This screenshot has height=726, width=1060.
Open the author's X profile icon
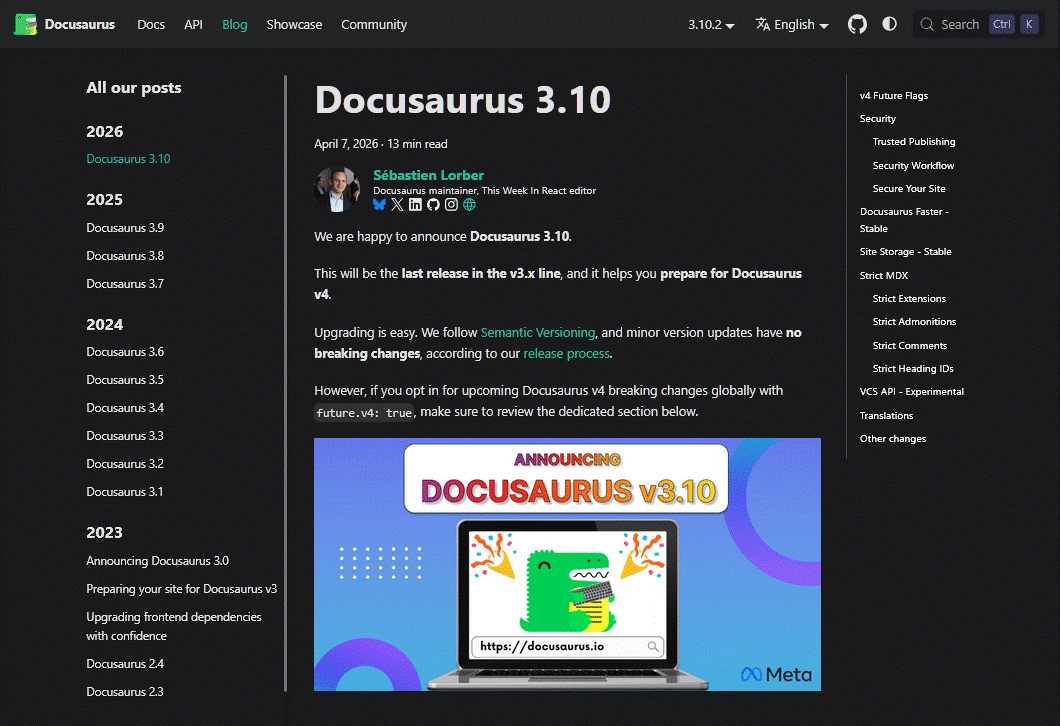398,204
